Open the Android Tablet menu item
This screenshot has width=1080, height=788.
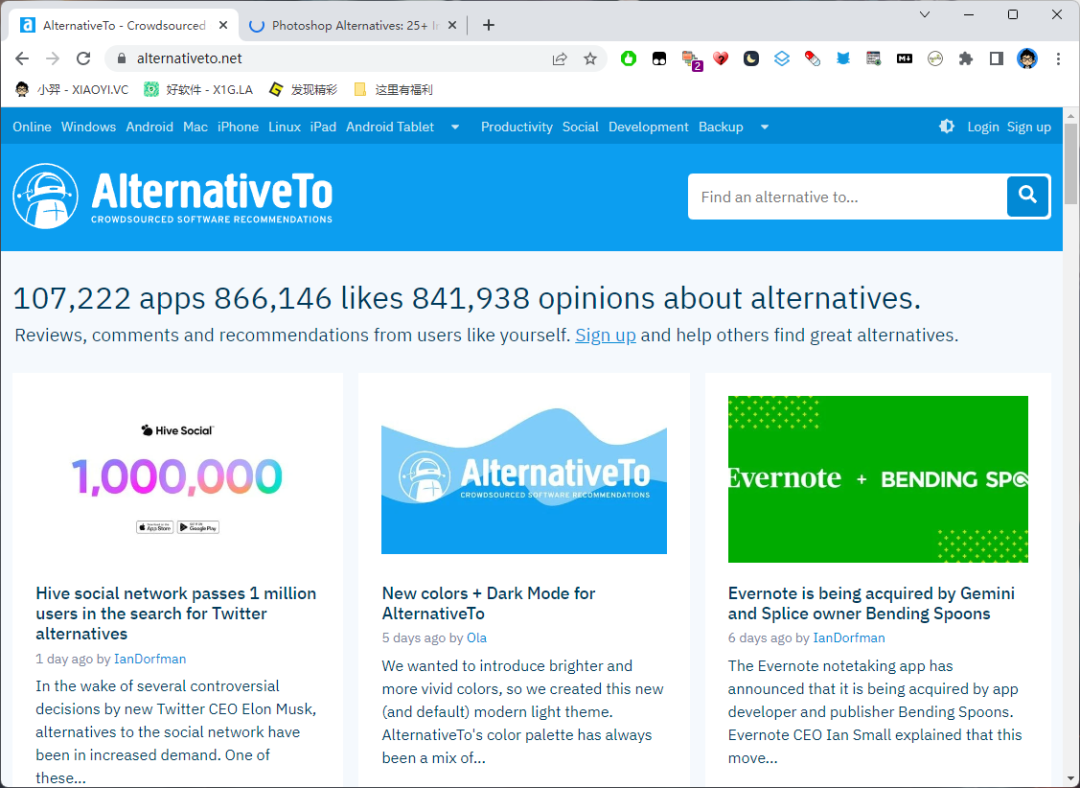tap(390, 127)
